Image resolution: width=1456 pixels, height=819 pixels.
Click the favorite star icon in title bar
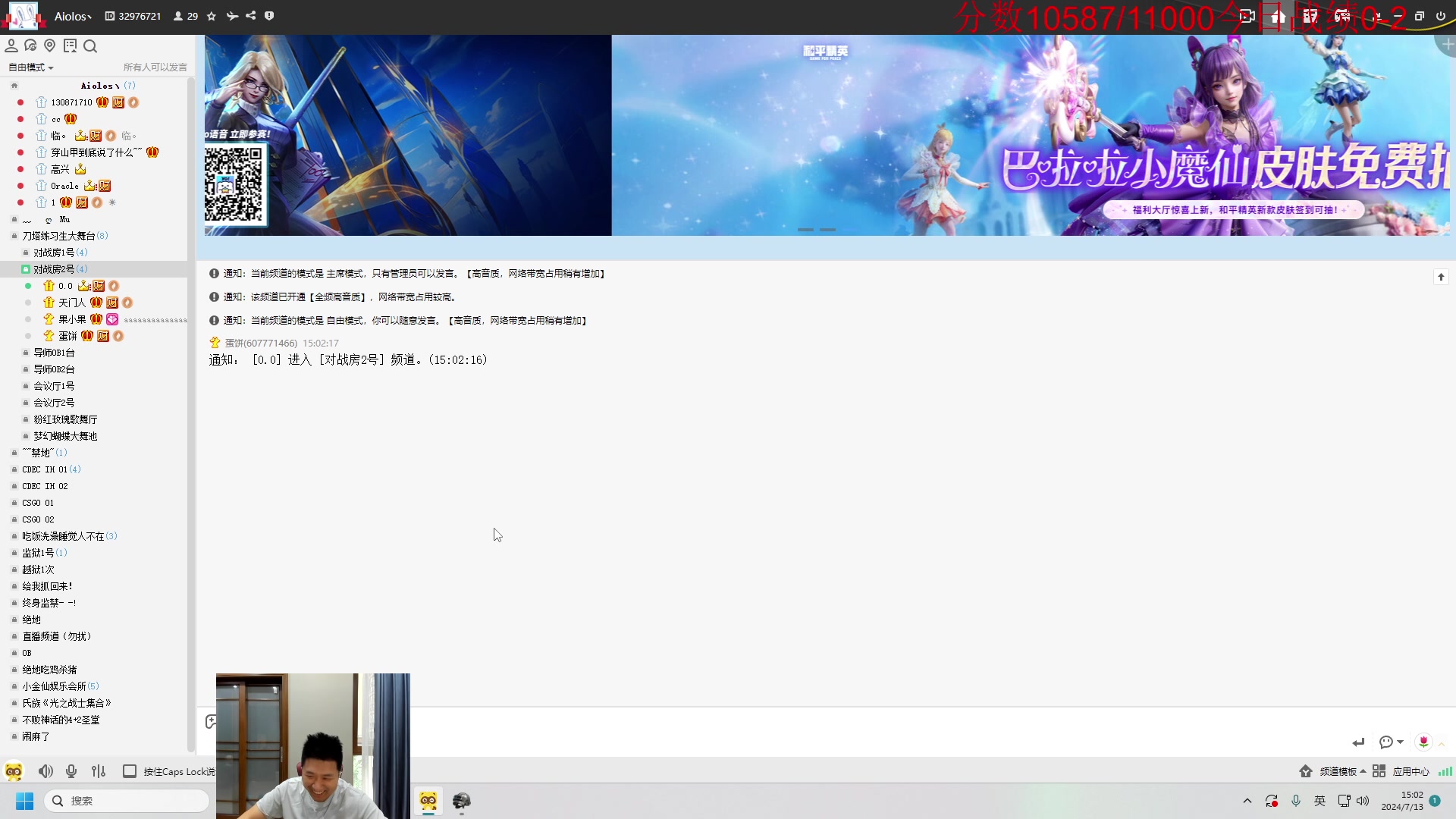pyautogui.click(x=212, y=16)
